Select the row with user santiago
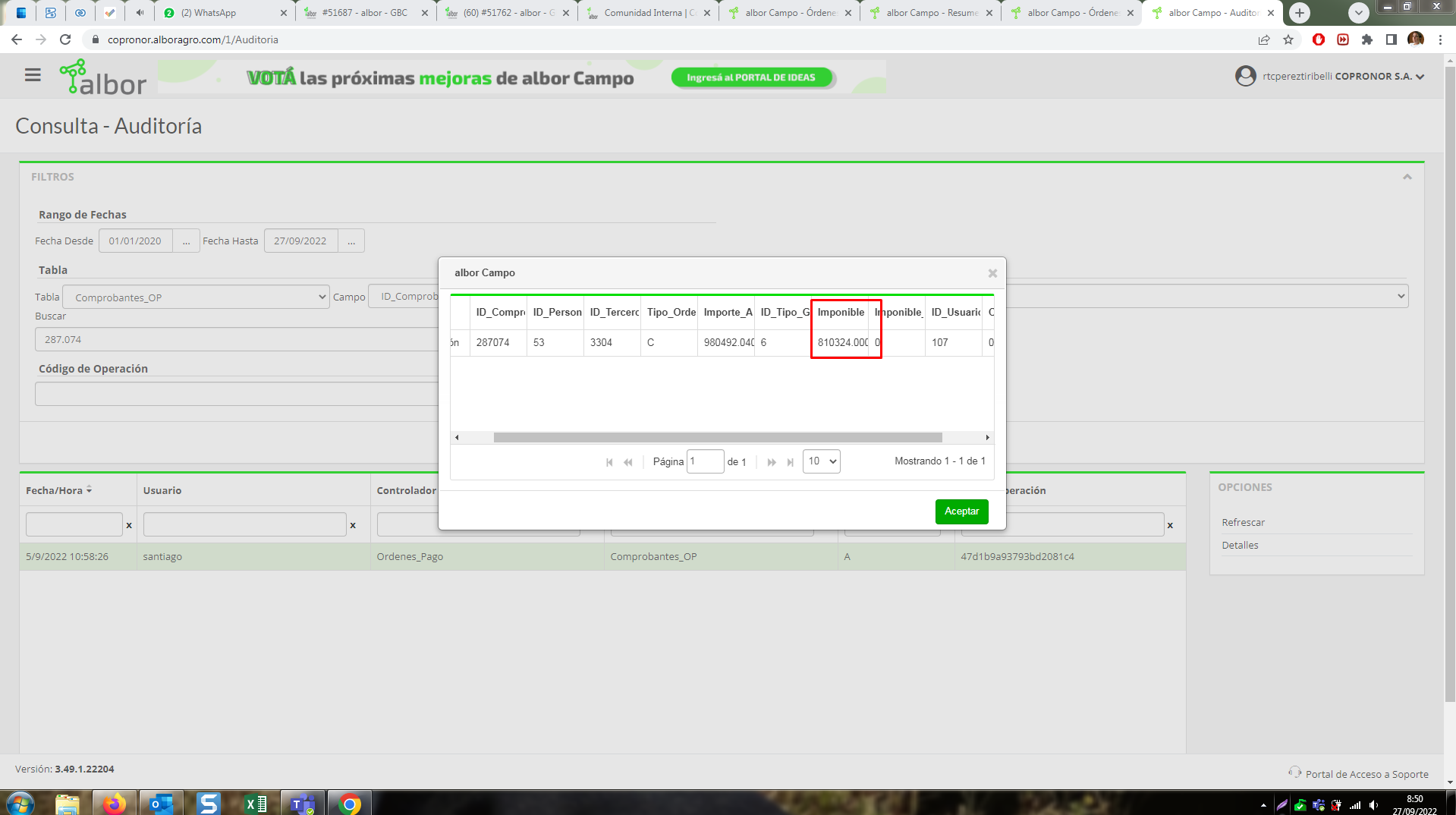Screen dimensions: 1456x815 point(602,556)
